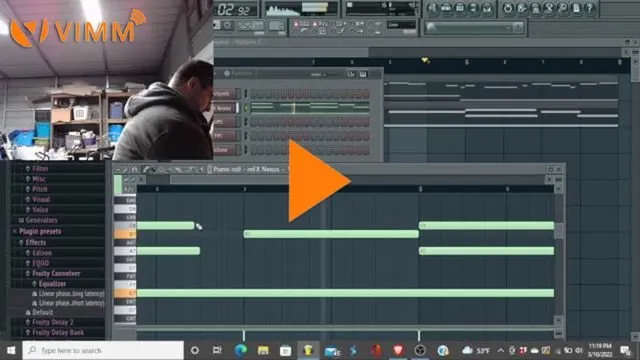The height and width of the screenshot is (360, 640).
Task: Open the snap selector showing Line
Action: pos(401,25)
